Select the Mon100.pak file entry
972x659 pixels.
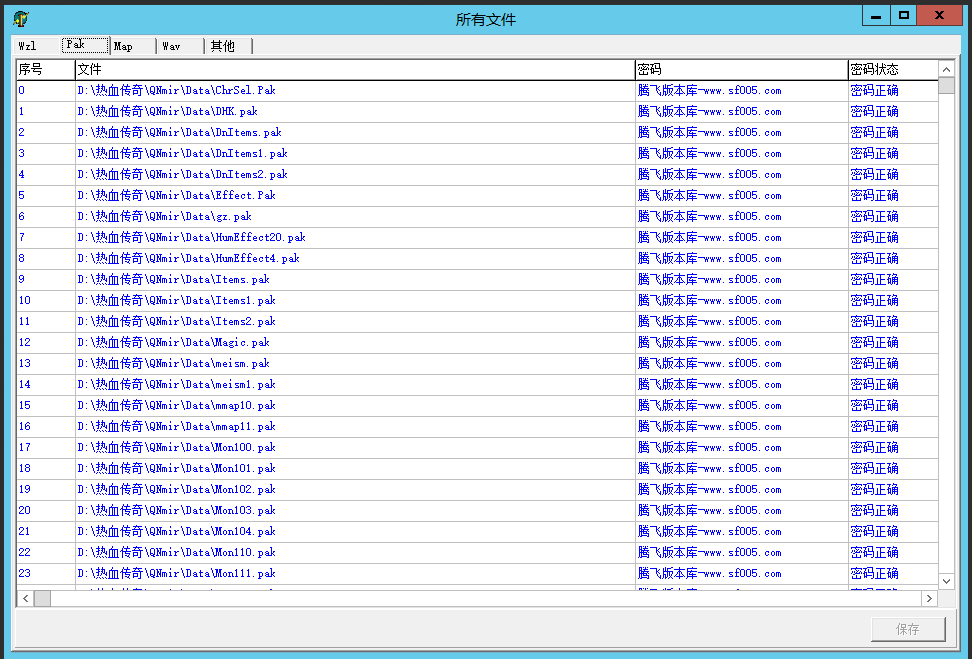pos(176,447)
